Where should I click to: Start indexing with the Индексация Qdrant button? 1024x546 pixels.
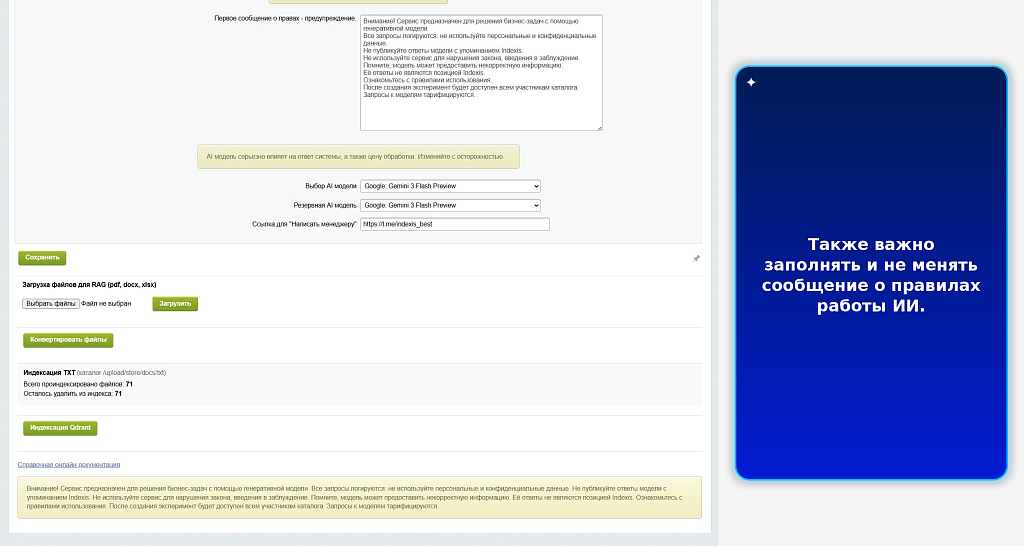[60, 428]
